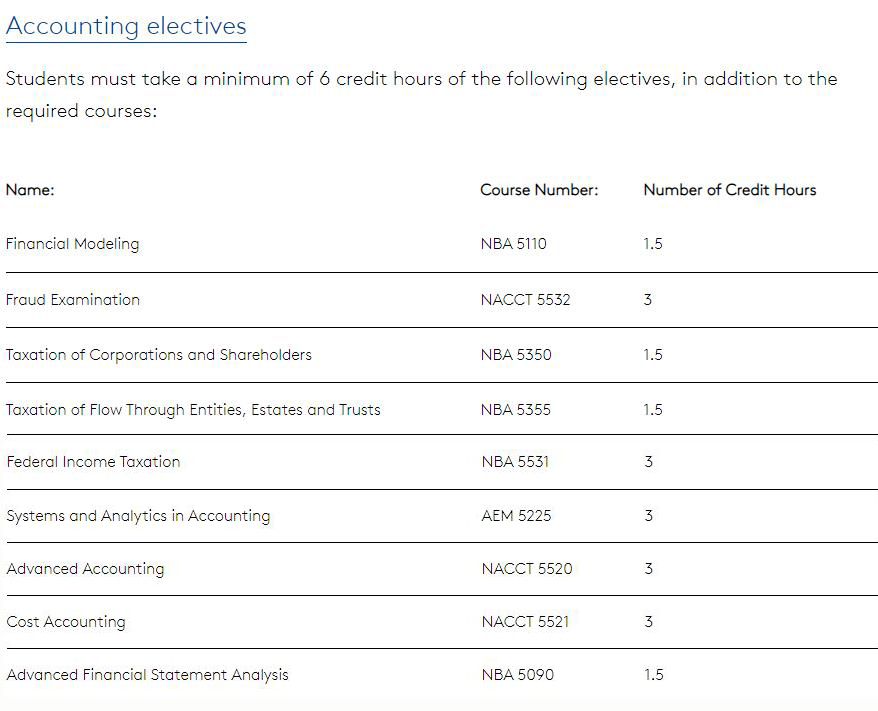Select course number AEM 5225
Screen dimensions: 878x711
(515, 516)
